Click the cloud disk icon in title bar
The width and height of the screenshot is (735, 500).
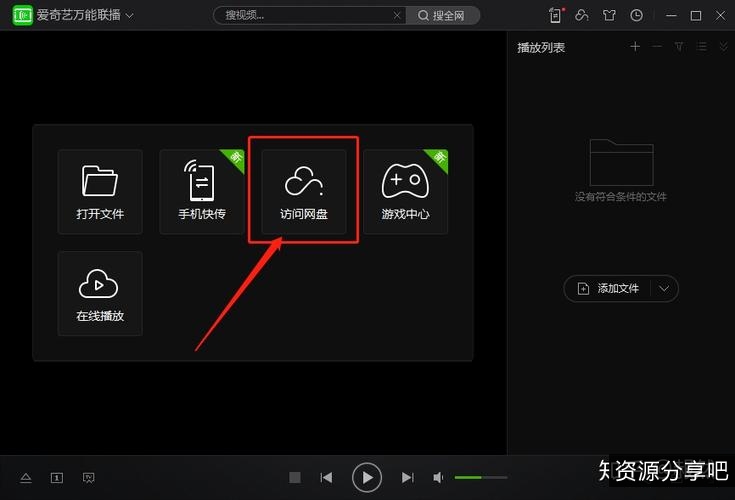(583, 15)
